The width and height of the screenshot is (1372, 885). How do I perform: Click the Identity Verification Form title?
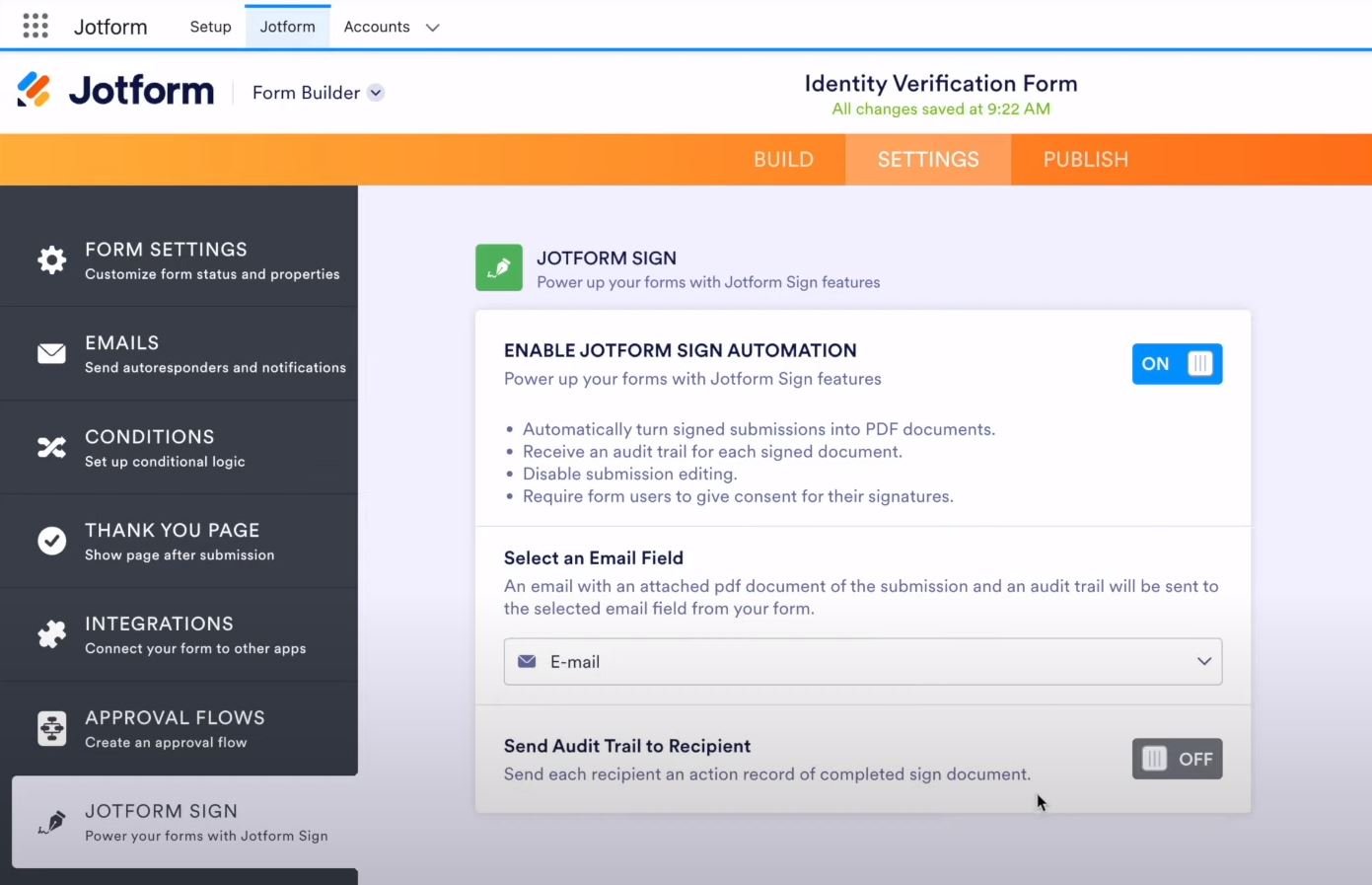tap(941, 83)
